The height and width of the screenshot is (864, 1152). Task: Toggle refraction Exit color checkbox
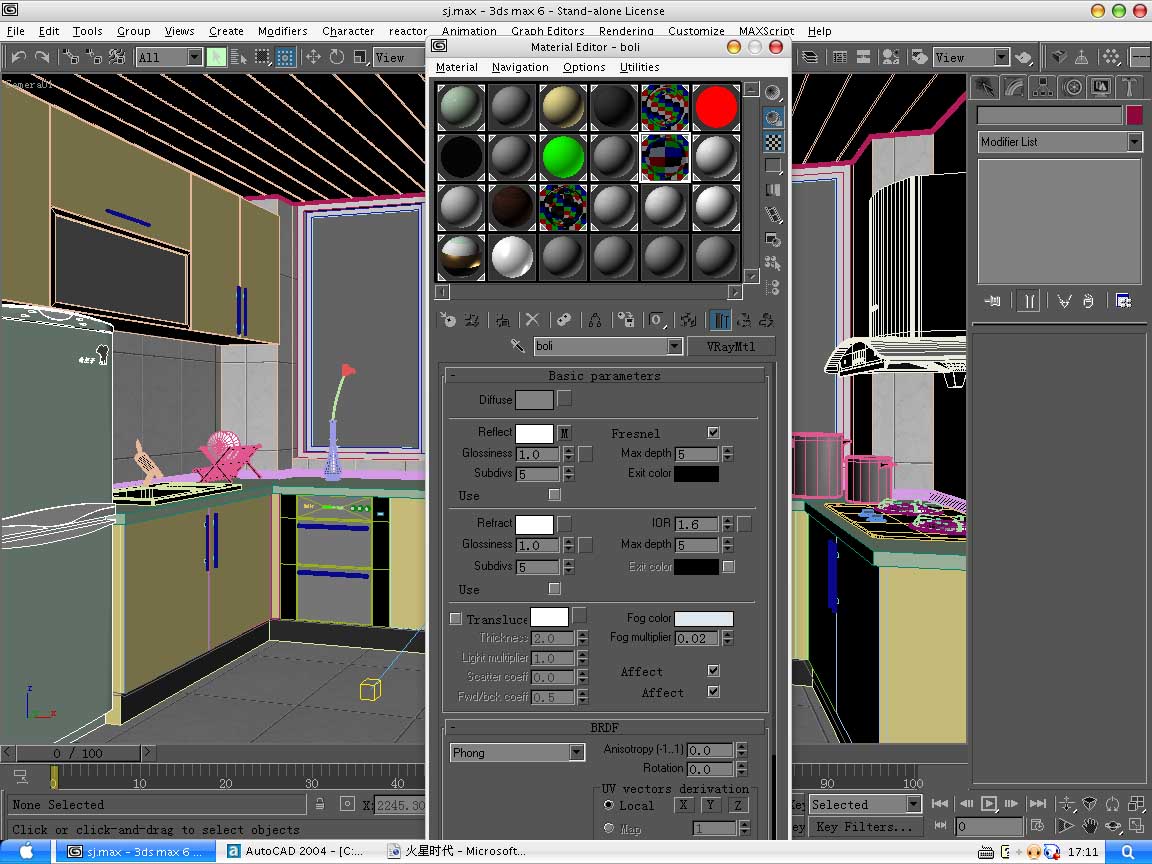point(729,566)
